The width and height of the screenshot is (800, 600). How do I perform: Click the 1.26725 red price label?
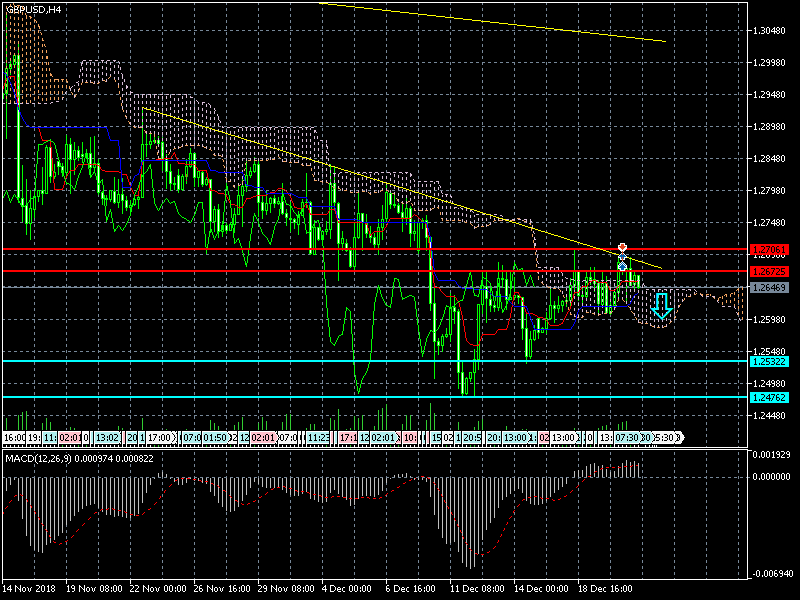coord(770,271)
